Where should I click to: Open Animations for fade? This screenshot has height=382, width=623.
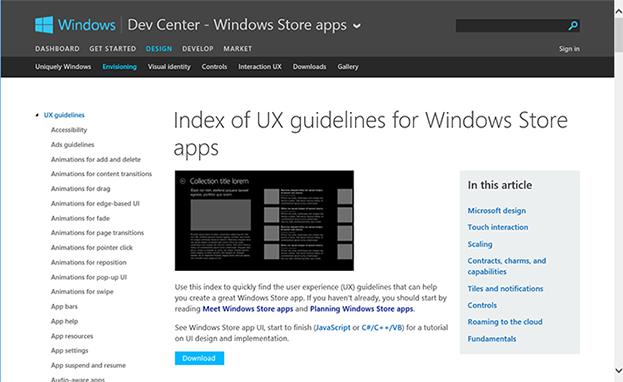(80, 218)
